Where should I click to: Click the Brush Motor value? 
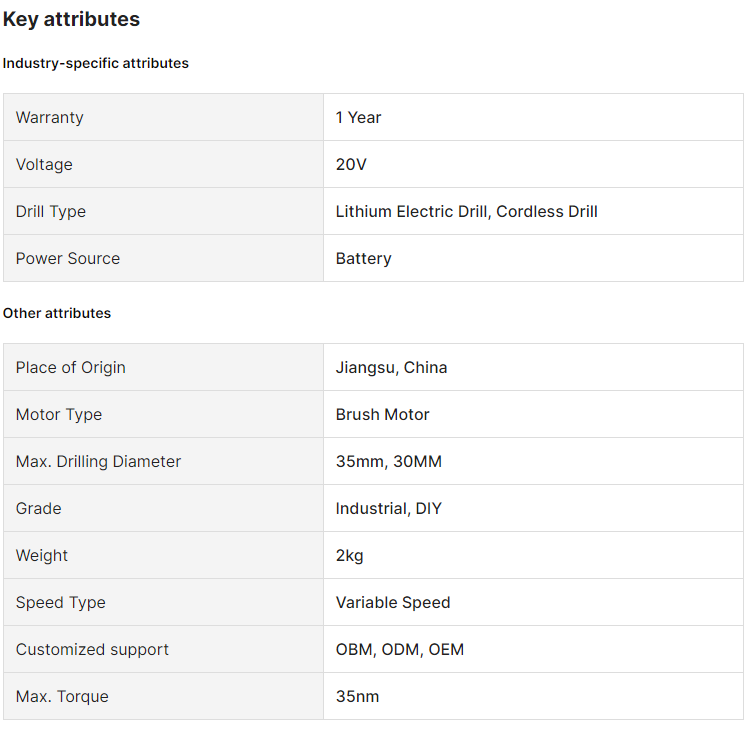click(x=382, y=414)
